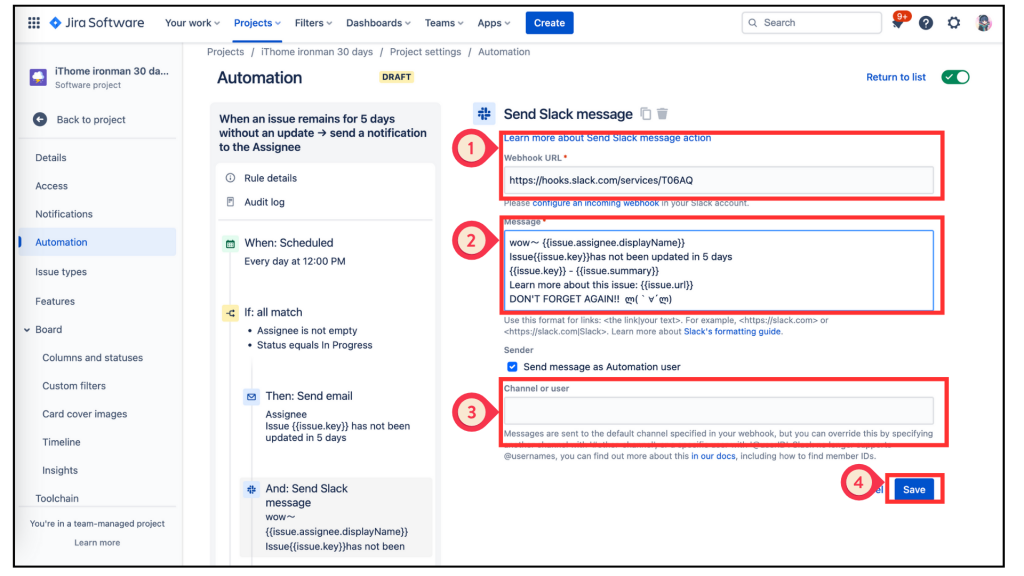Open the user profile avatar
Screen dimensions: 1024x576
[x=984, y=23]
